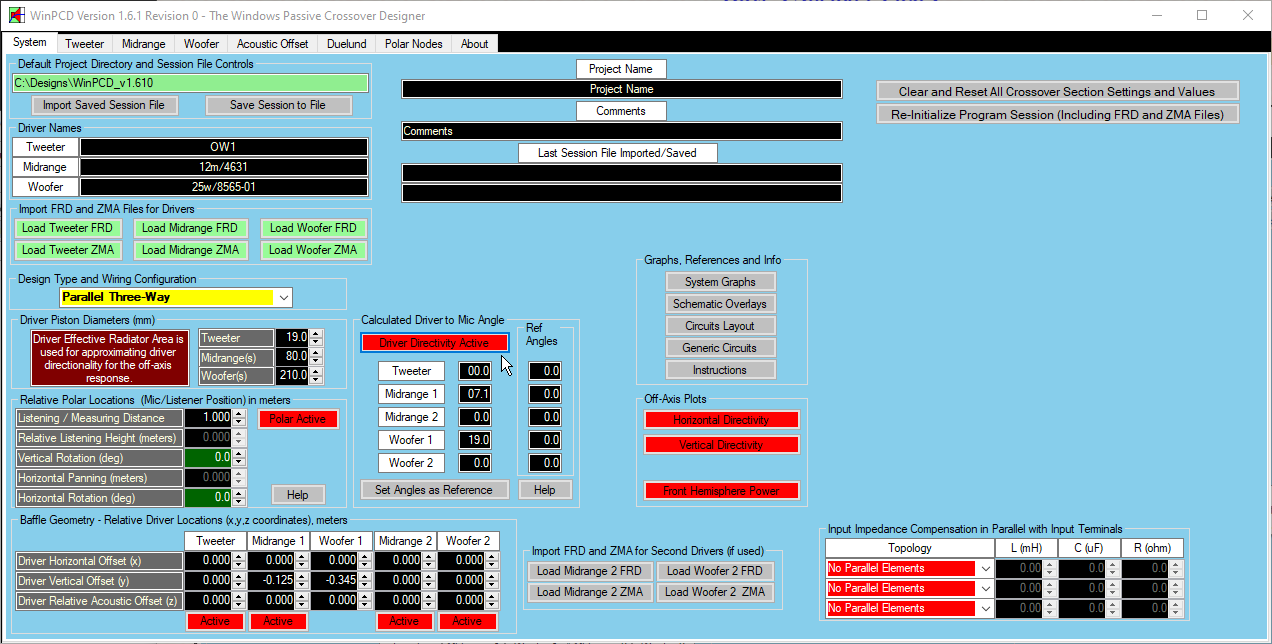Image resolution: width=1272 pixels, height=644 pixels.
Task: Switch to the Tweeter tab
Action: [x=84, y=44]
